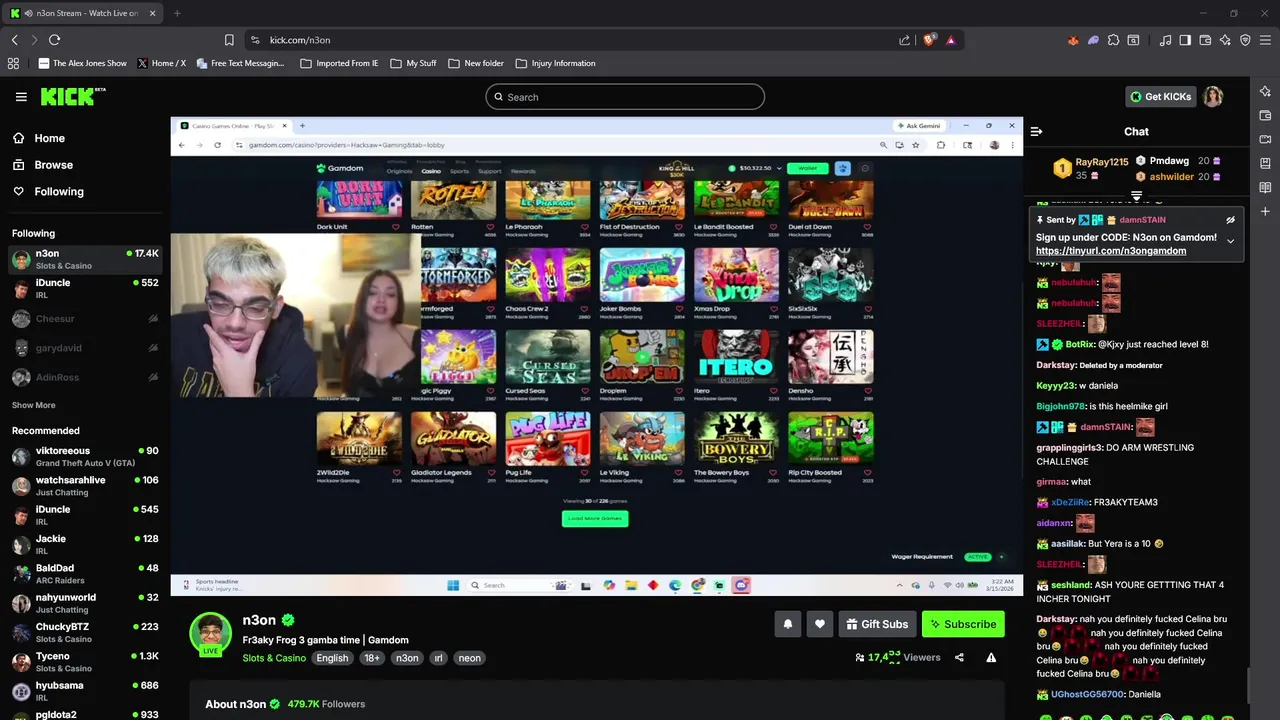Open the MetaMask fox extension
This screenshot has width=1280, height=720.
tap(1073, 40)
